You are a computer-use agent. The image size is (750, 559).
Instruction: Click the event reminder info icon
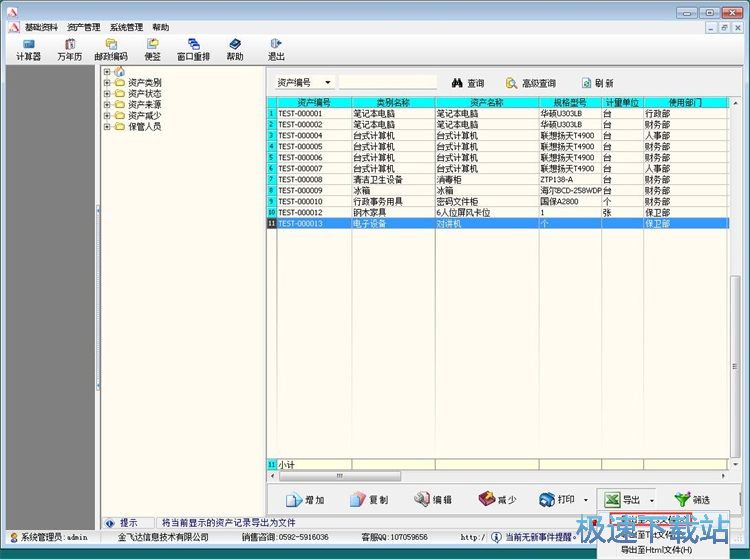(496, 537)
